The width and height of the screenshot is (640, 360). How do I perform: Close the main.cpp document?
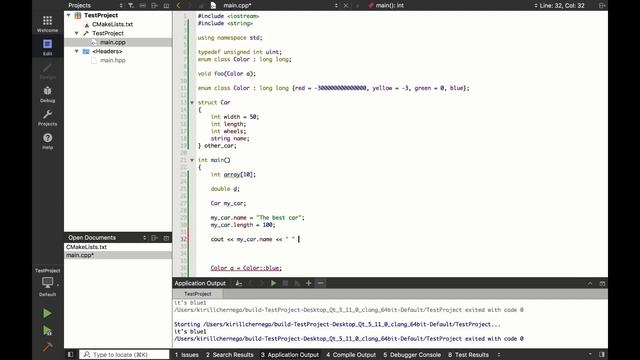[x=346, y=5]
